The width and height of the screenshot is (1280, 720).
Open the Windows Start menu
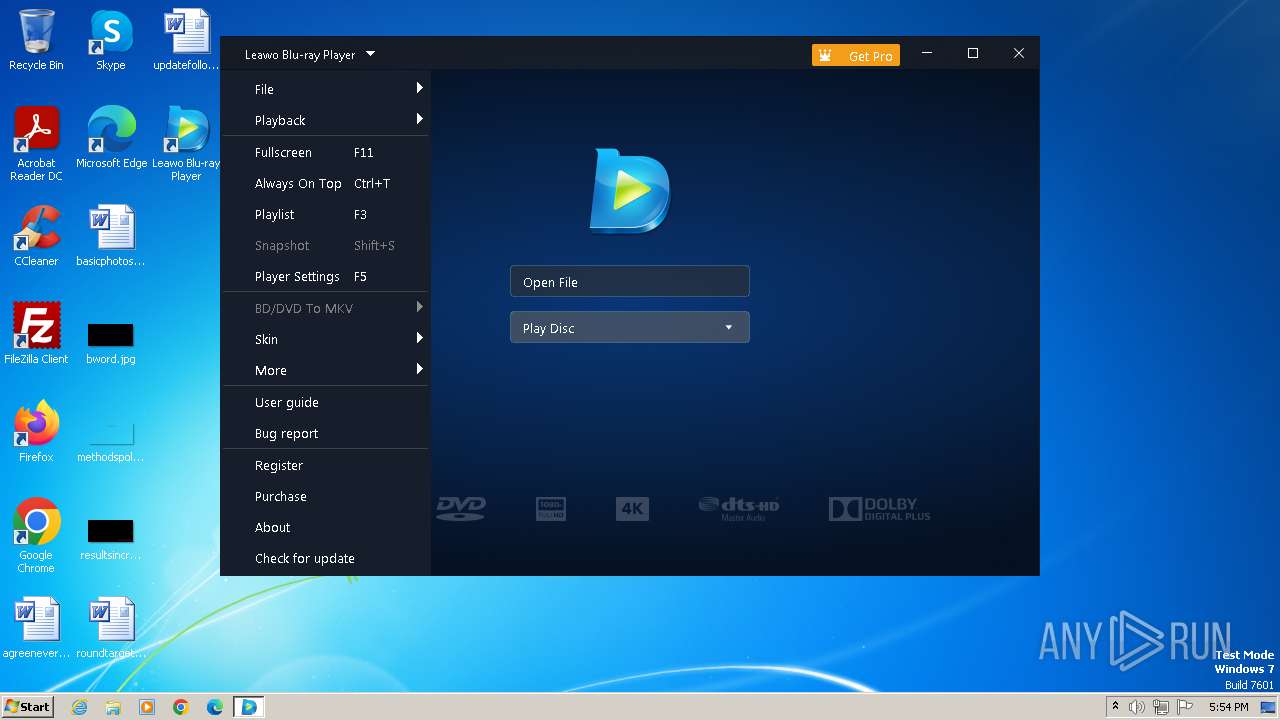point(28,706)
